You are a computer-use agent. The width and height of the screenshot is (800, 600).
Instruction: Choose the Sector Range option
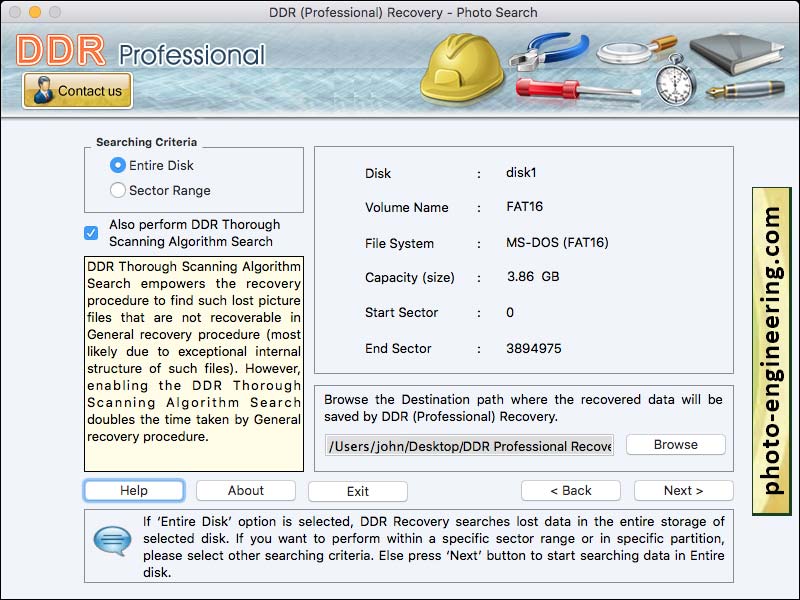click(x=117, y=190)
